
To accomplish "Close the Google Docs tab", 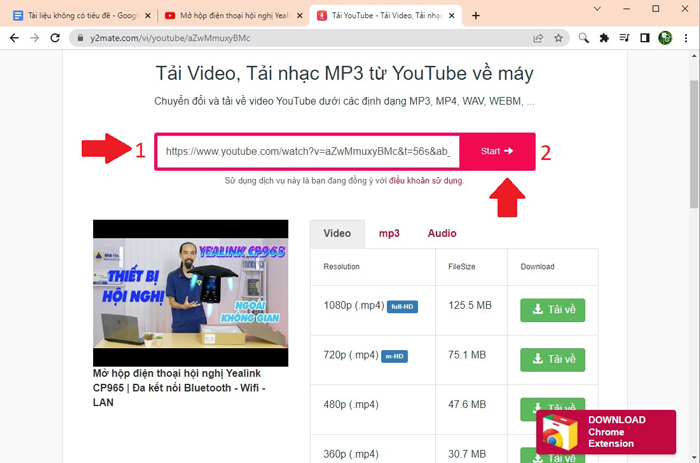I will pos(148,16).
